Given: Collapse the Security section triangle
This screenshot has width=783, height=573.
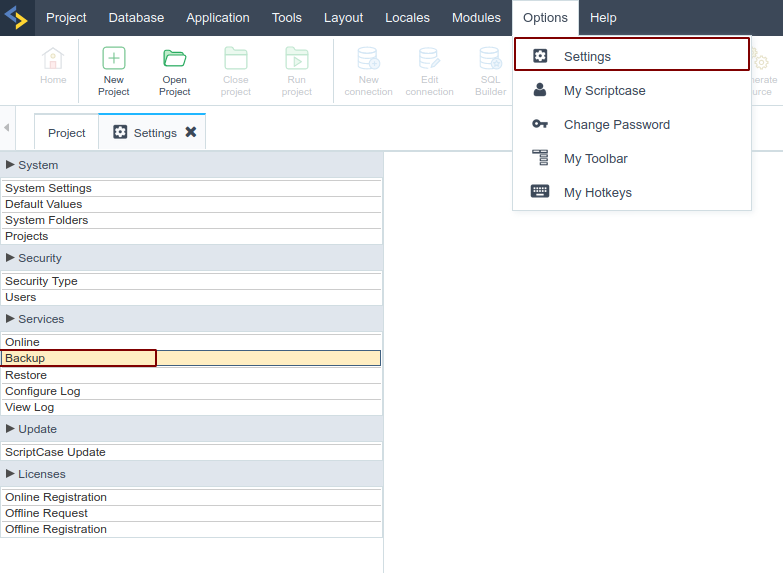Looking at the screenshot, I should (x=11, y=258).
